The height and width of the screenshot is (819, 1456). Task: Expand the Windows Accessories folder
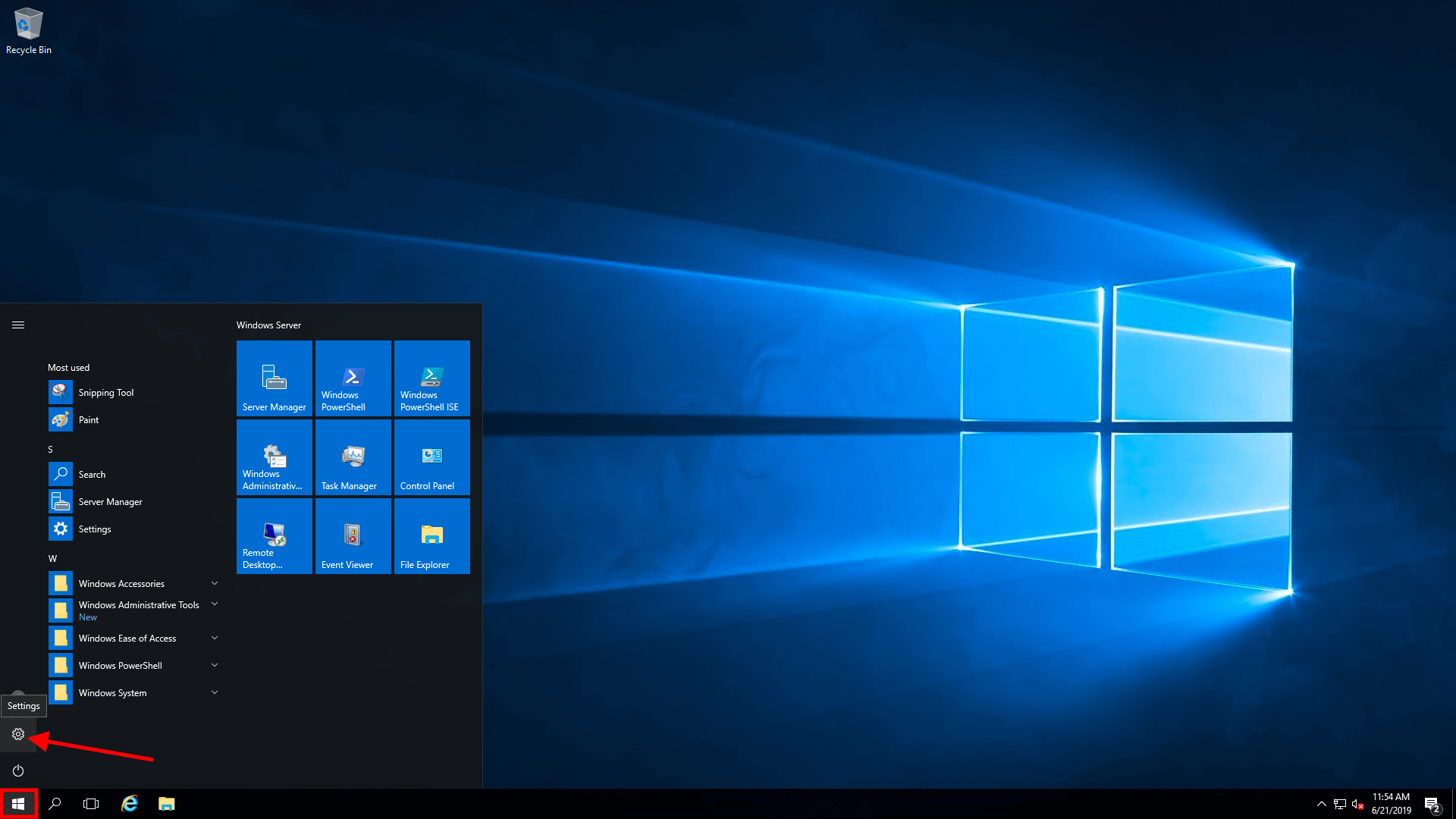pos(135,583)
